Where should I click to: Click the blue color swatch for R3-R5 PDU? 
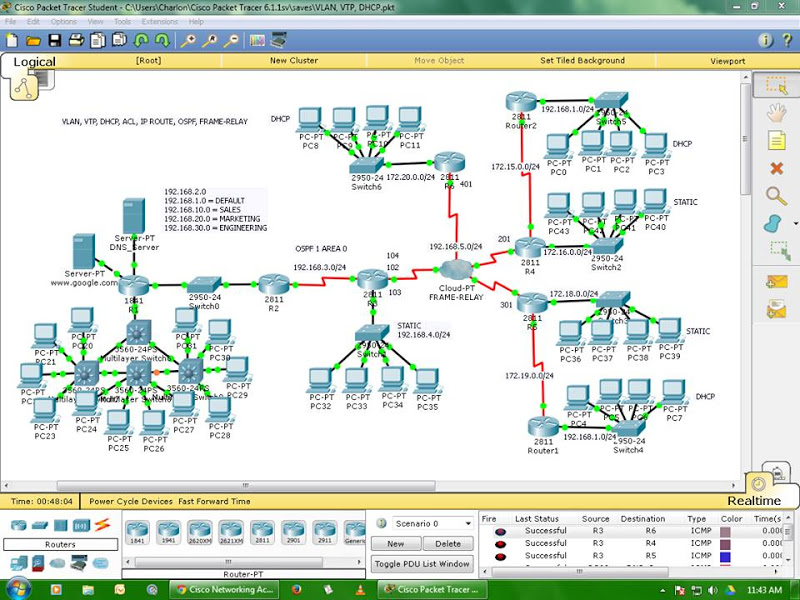click(725, 556)
